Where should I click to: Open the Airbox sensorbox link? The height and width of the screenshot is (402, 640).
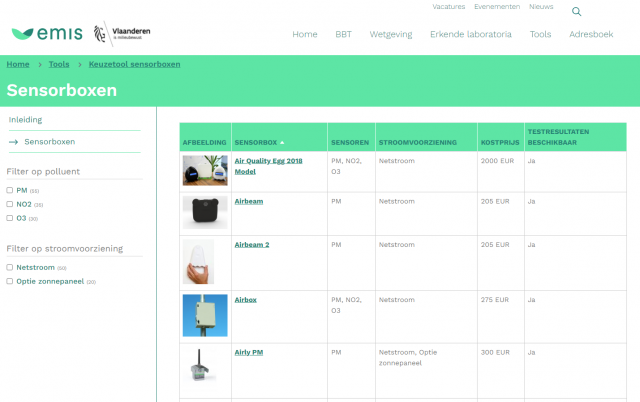pyautogui.click(x=245, y=300)
